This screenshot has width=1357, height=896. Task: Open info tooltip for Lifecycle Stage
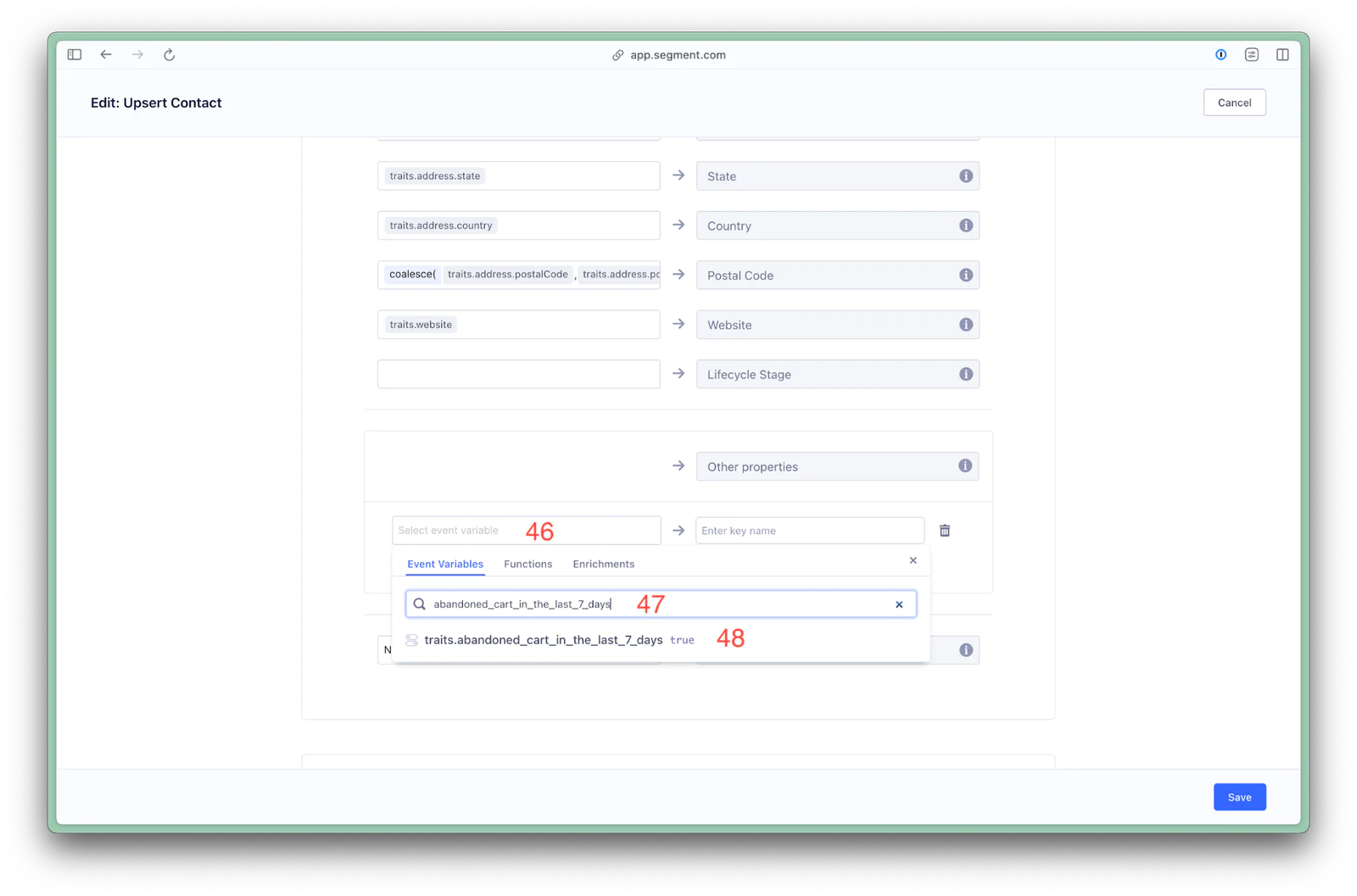[965, 375]
